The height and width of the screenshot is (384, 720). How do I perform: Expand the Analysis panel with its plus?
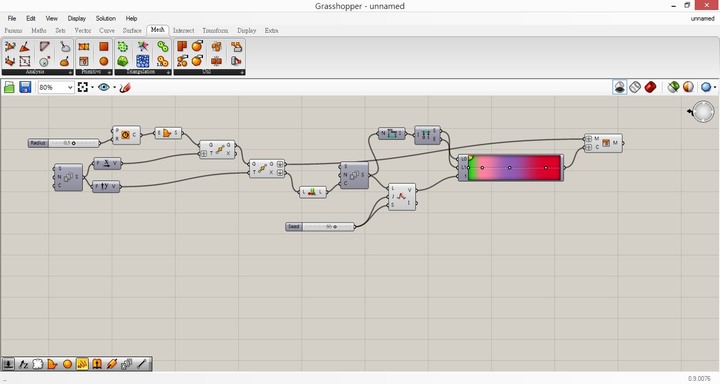click(x=70, y=73)
